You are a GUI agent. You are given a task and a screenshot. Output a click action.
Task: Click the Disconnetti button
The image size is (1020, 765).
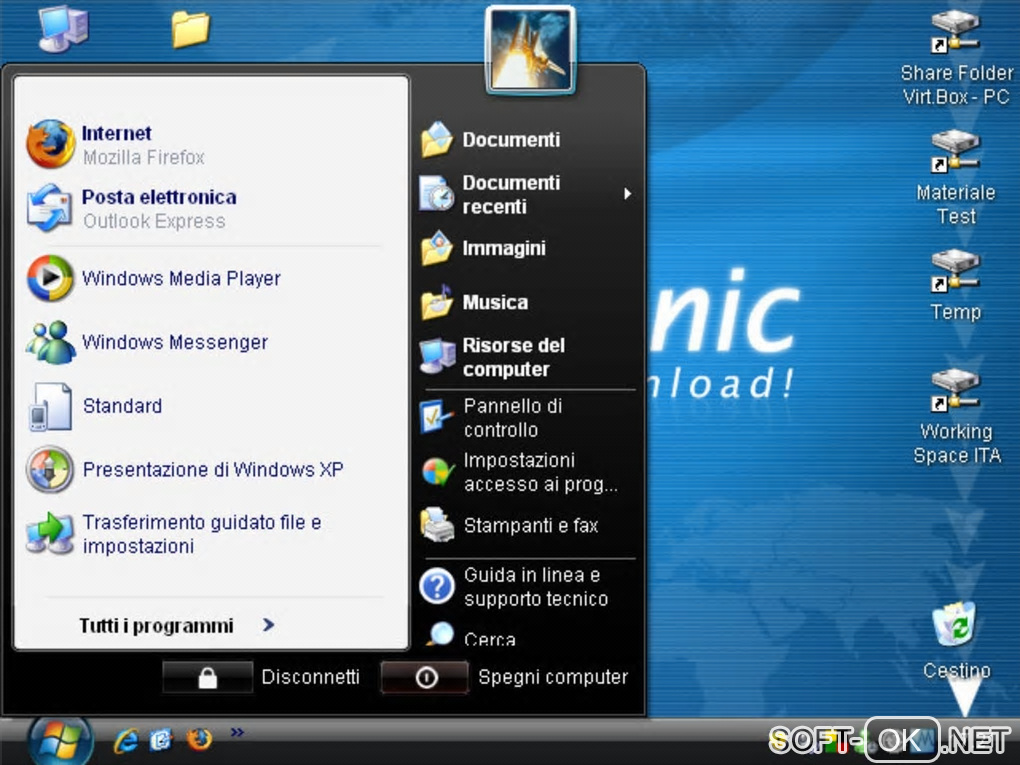[208, 678]
